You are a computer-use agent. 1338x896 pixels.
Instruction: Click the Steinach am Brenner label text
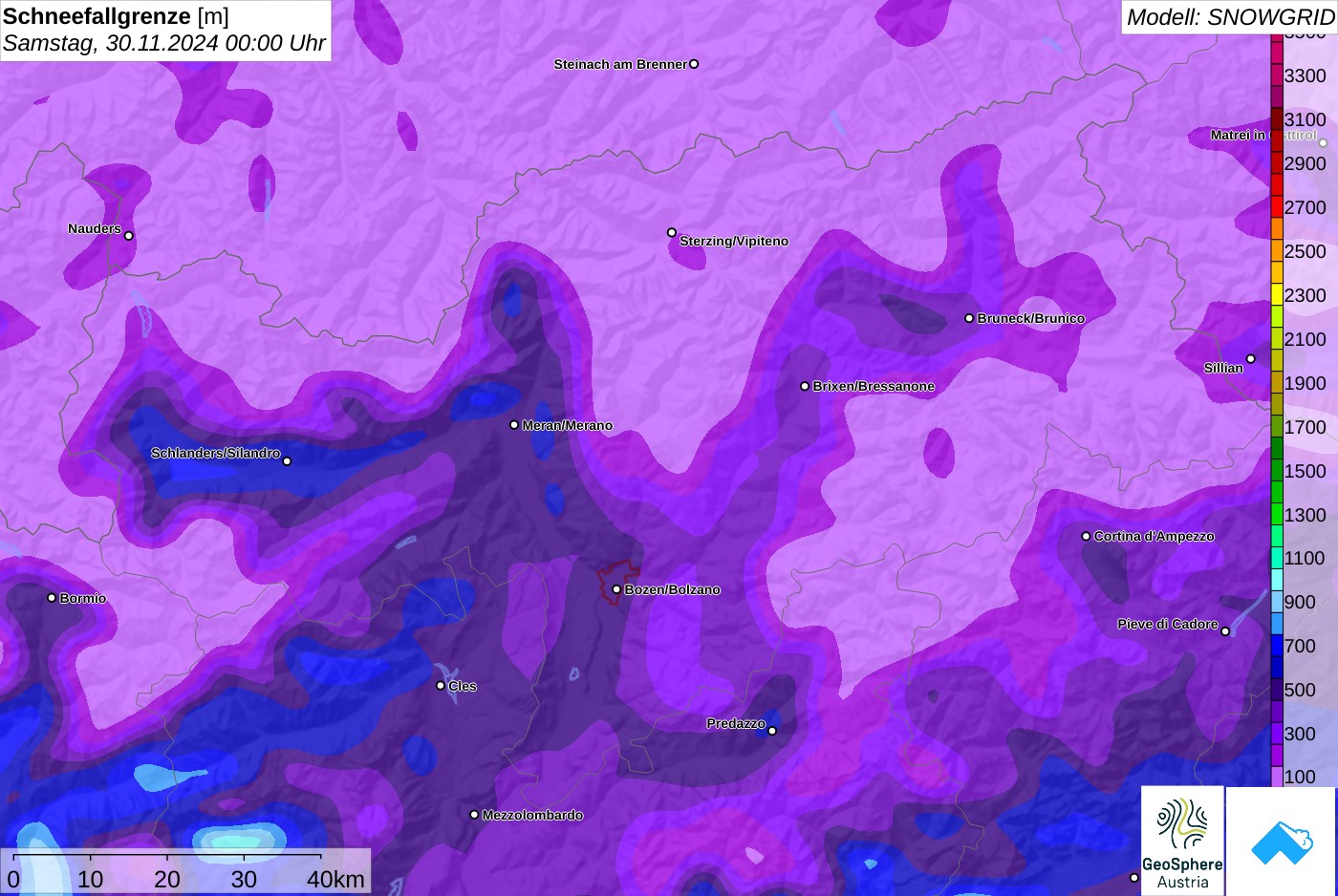tap(620, 64)
